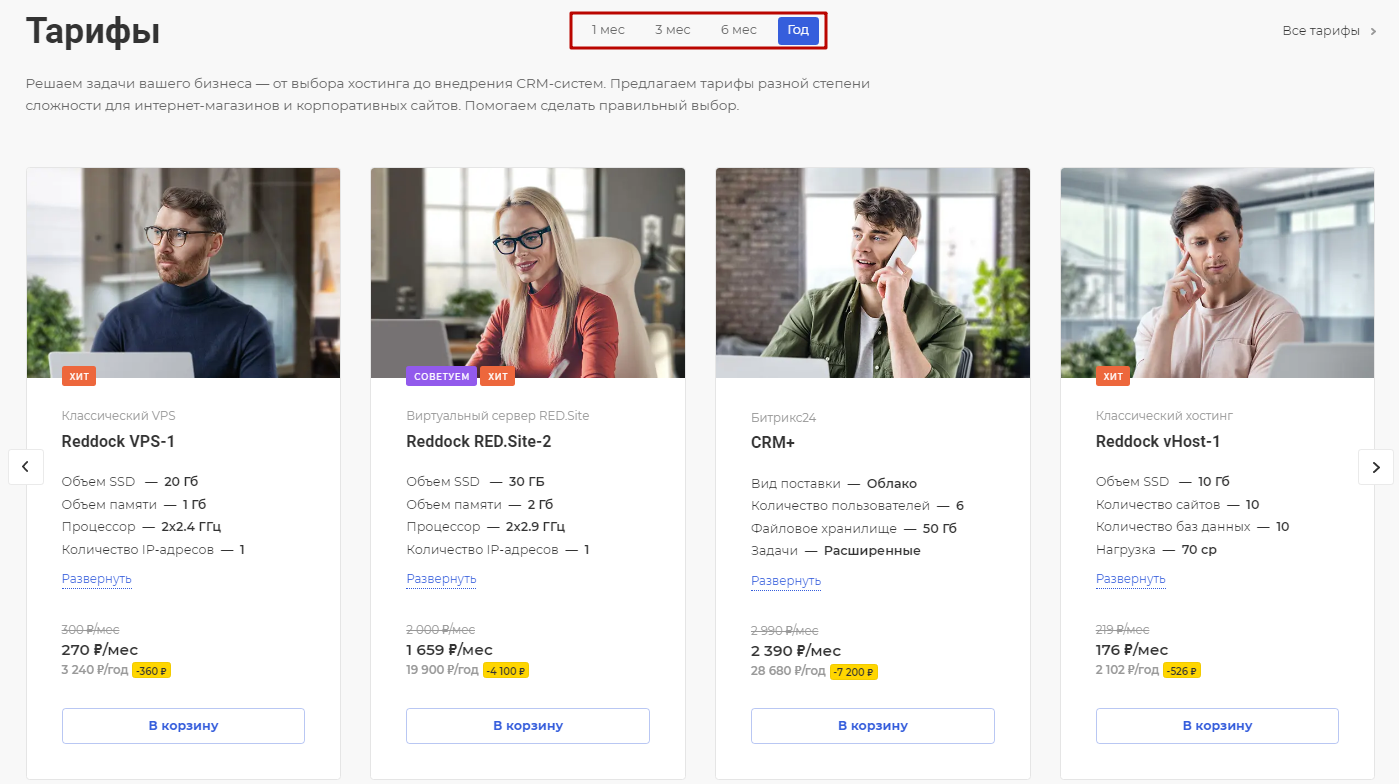
Task: Click the yellow -7 200 ₽ discount badge
Action: click(x=854, y=672)
